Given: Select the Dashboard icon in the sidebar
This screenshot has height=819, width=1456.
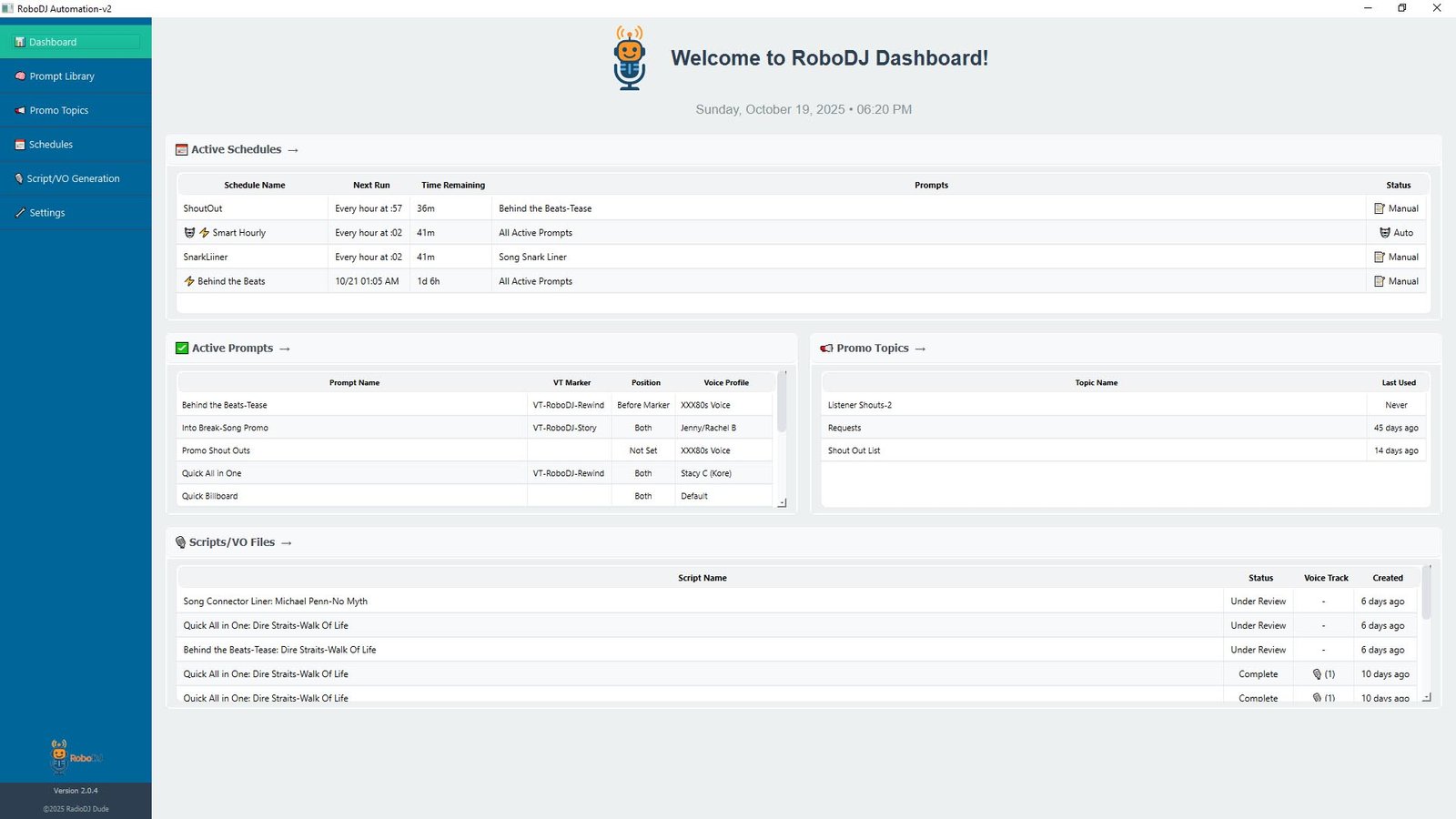Looking at the screenshot, I should [x=20, y=42].
